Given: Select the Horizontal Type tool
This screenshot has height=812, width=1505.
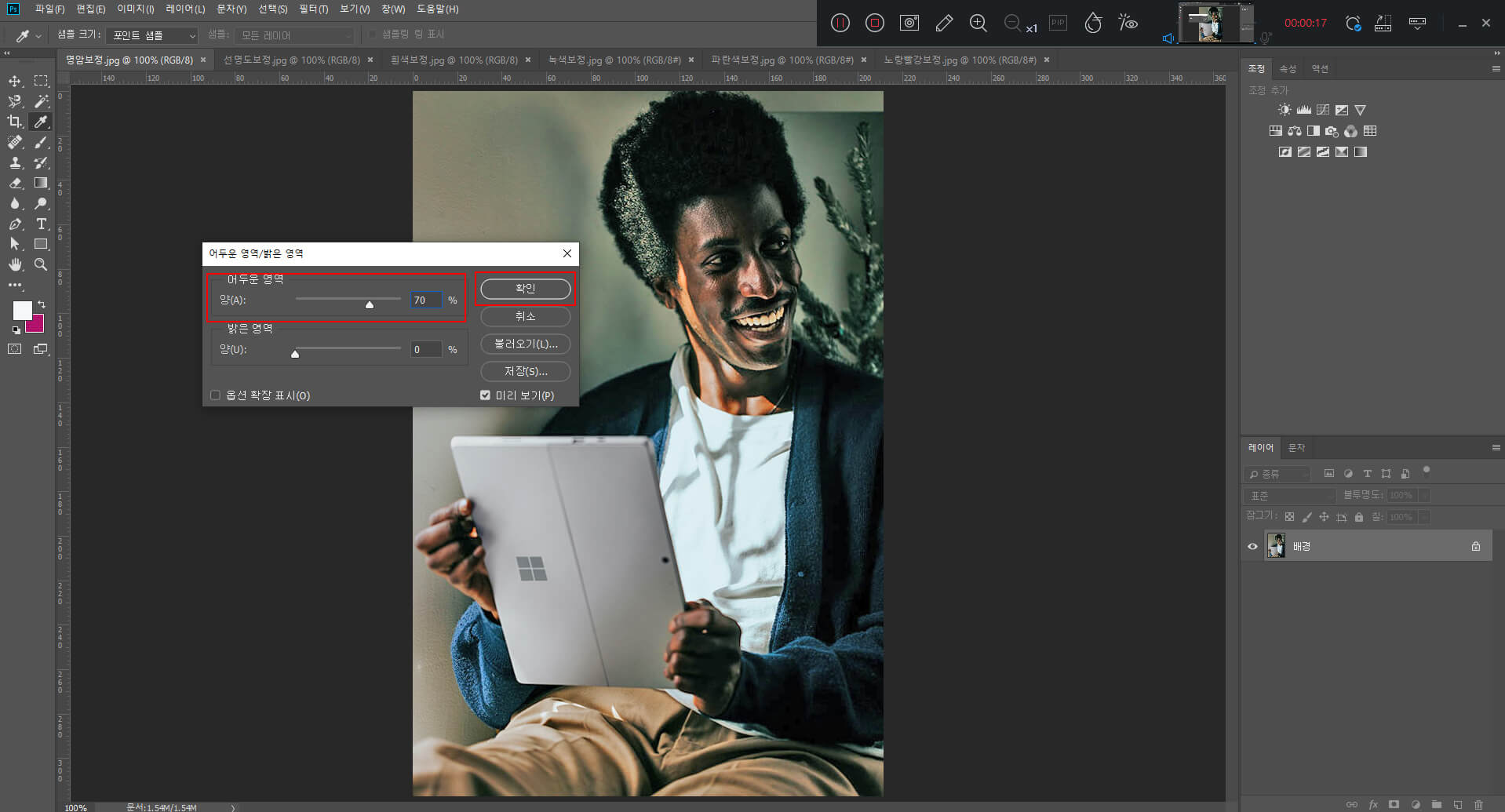Looking at the screenshot, I should (42, 224).
